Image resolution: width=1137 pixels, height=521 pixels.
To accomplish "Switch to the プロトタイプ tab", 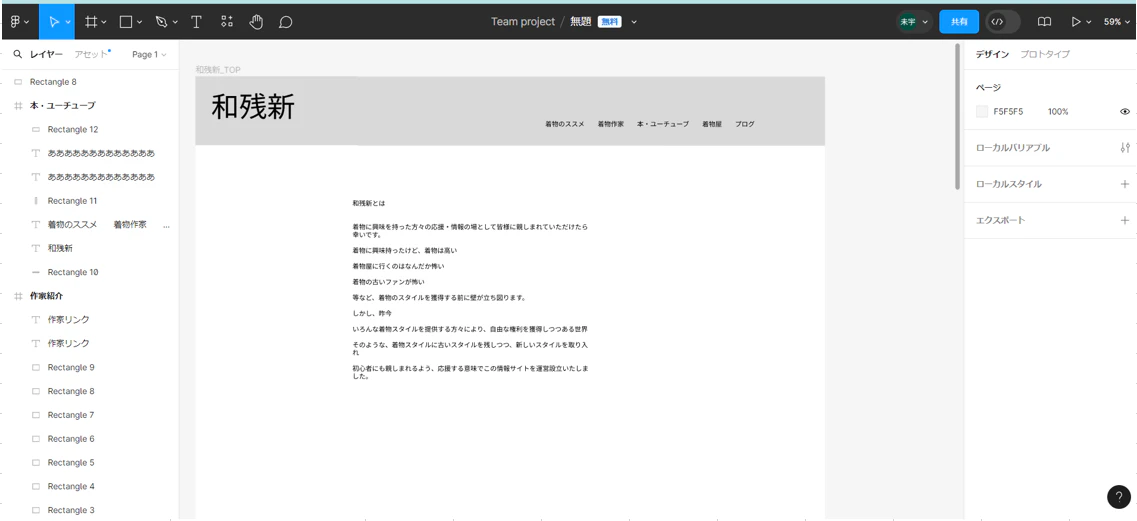I will (1045, 54).
